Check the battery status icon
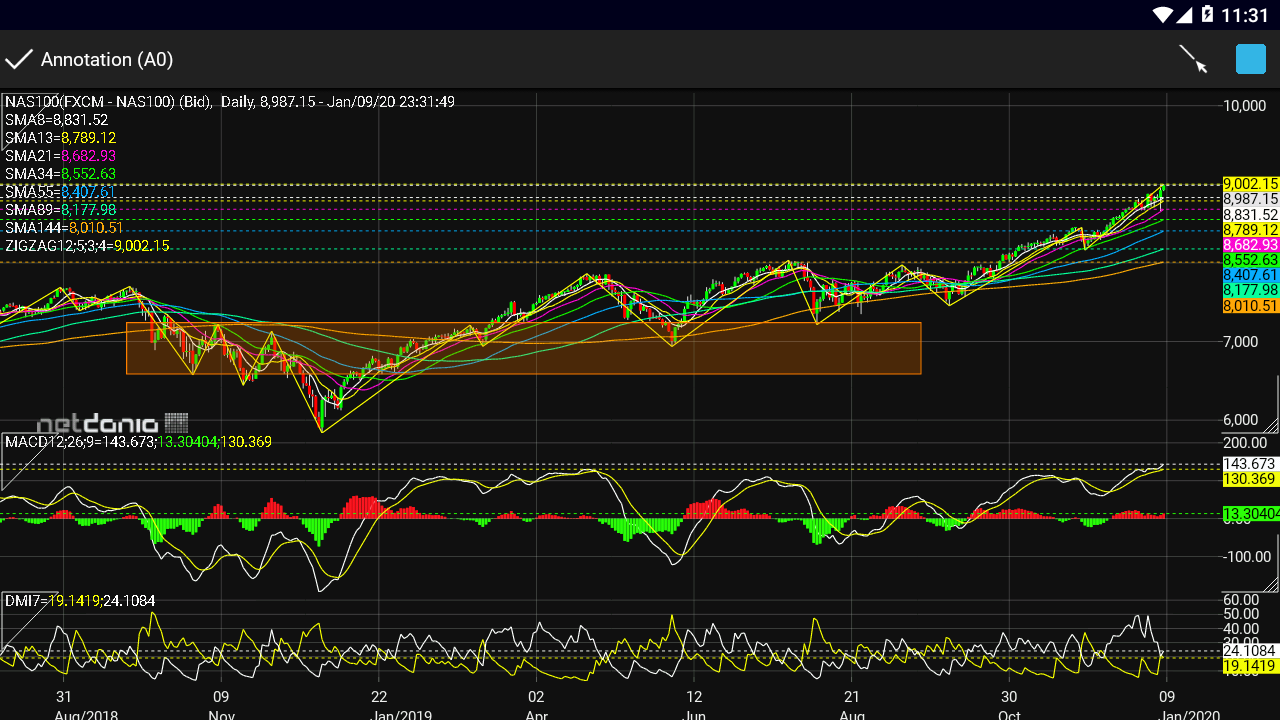The image size is (1280, 720). [1207, 15]
